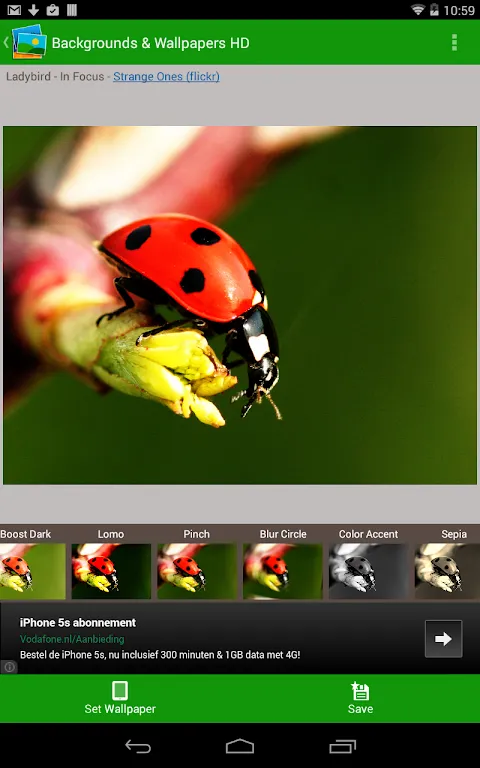The image size is (480, 768).
Task: Tap the Android back navigation button
Action: pyautogui.click(x=138, y=746)
